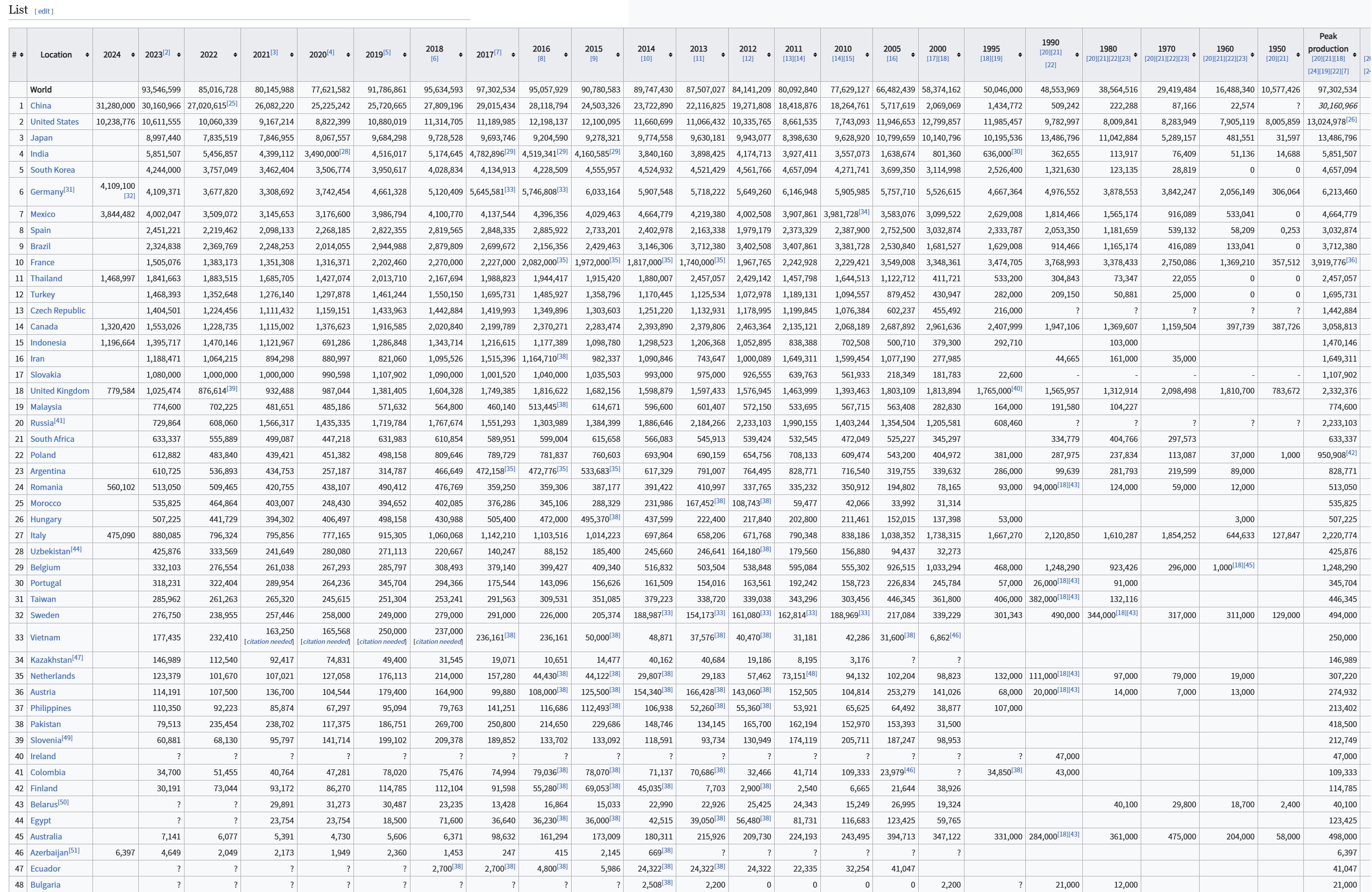The height and width of the screenshot is (892, 1372).
Task: Open reference 6 under the 2018 header
Action: (434, 58)
